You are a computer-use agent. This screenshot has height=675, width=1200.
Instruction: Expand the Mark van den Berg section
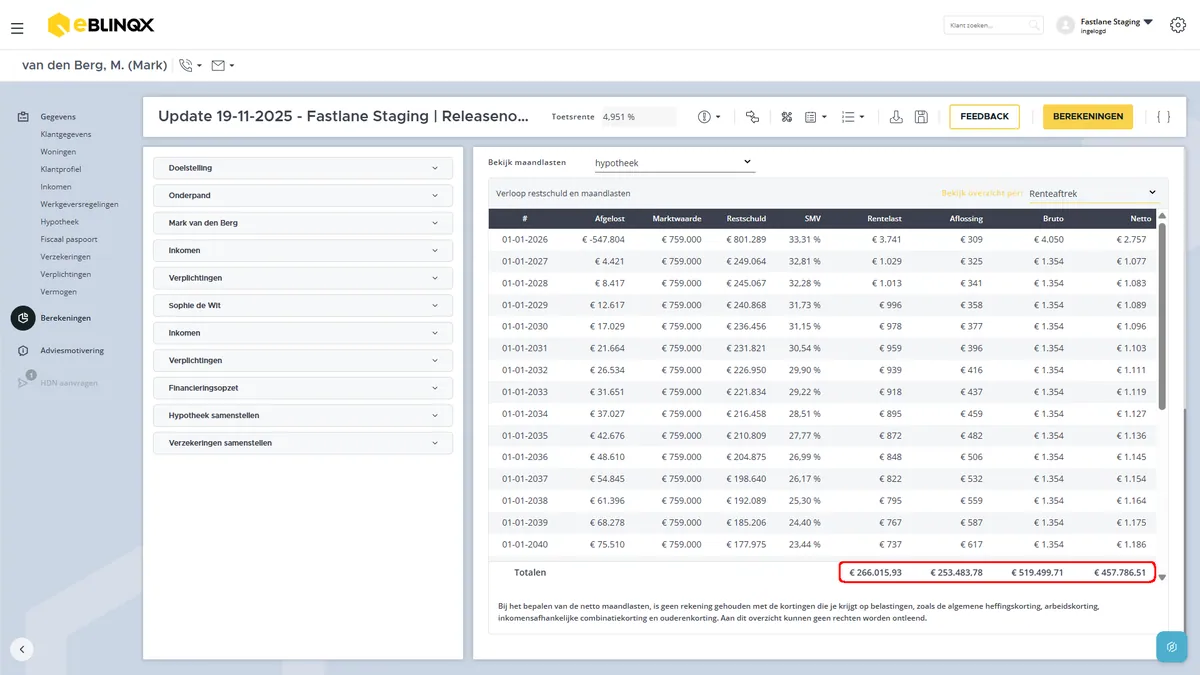[x=303, y=223]
